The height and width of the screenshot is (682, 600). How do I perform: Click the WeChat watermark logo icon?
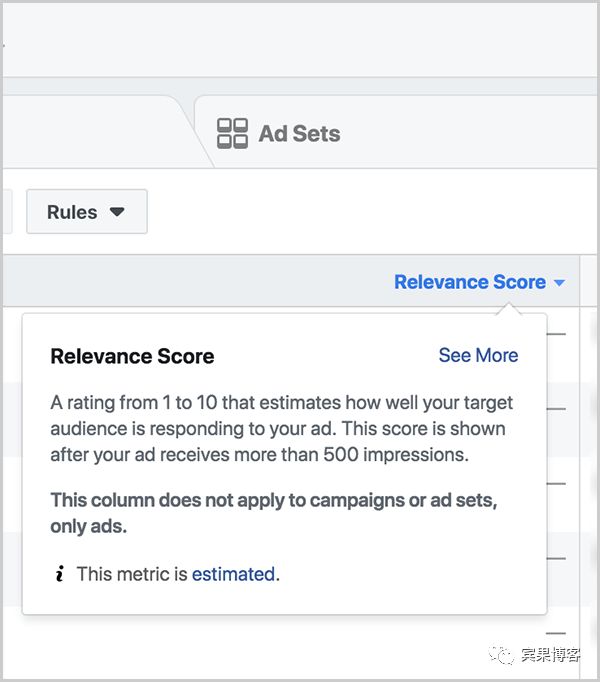[500, 656]
